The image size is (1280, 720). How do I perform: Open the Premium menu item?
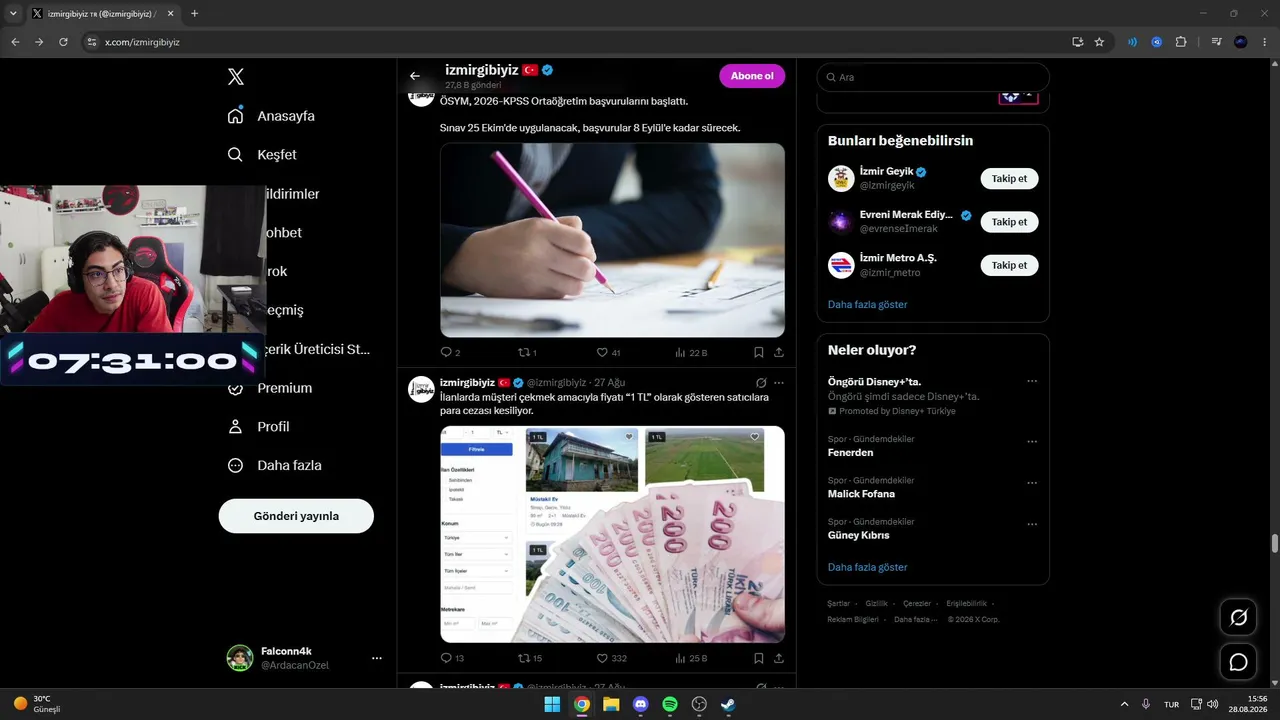pos(270,388)
